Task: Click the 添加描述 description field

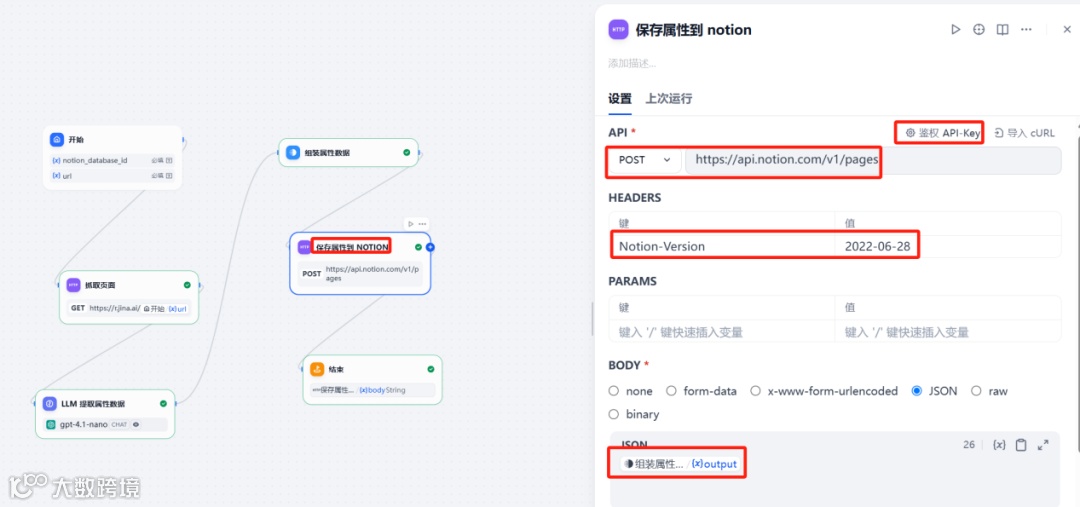Action: (x=632, y=63)
